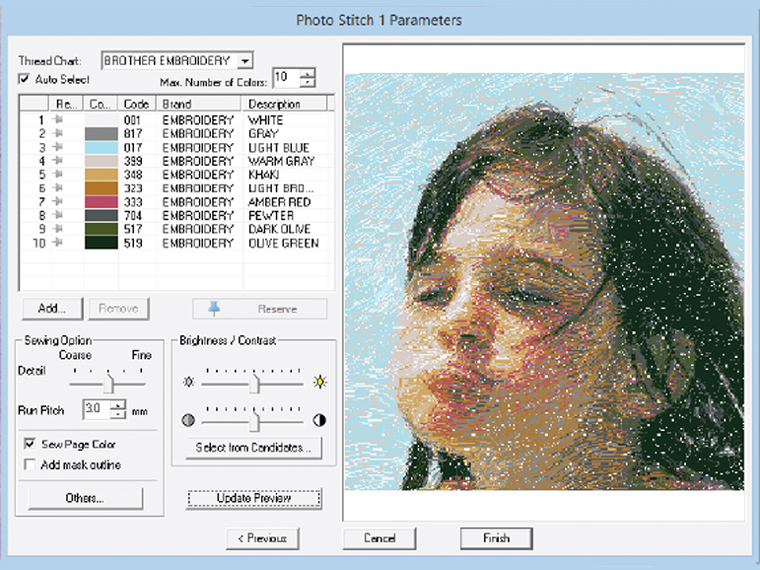The image size is (760, 570).
Task: Open the Thread Chart dropdown
Action: tap(245, 61)
